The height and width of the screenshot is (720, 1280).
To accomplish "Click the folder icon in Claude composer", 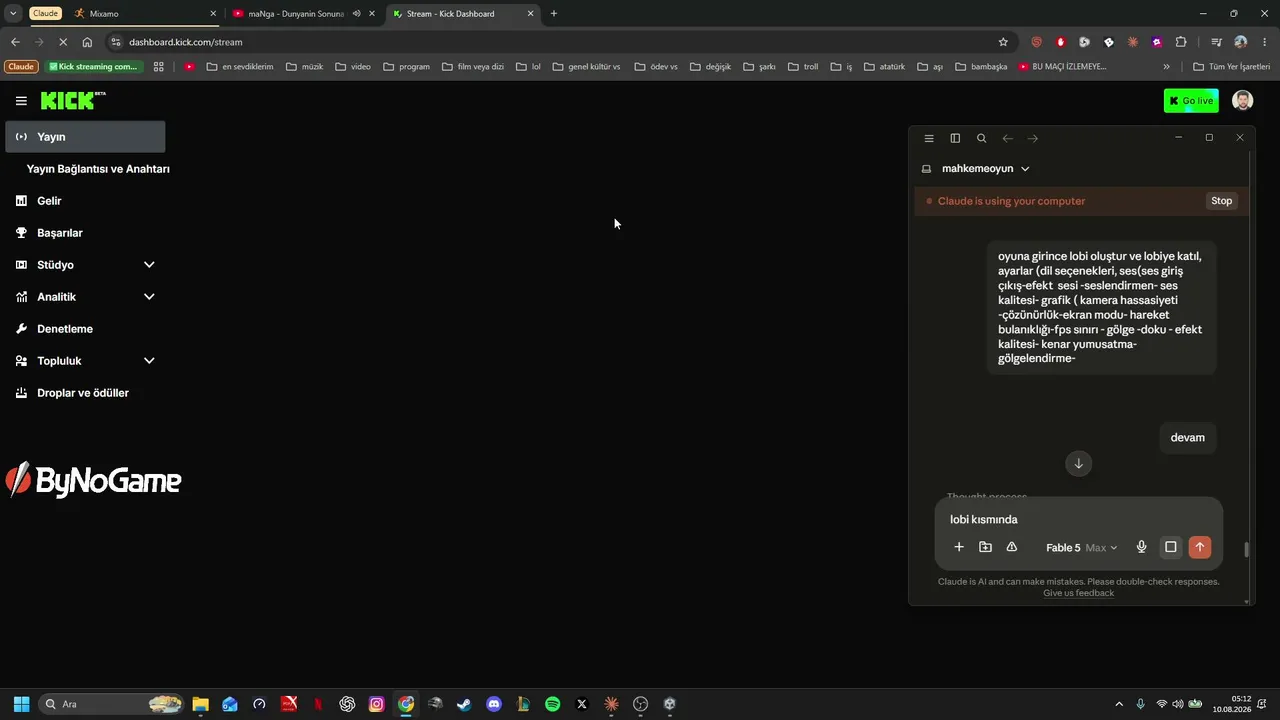I will [985, 547].
